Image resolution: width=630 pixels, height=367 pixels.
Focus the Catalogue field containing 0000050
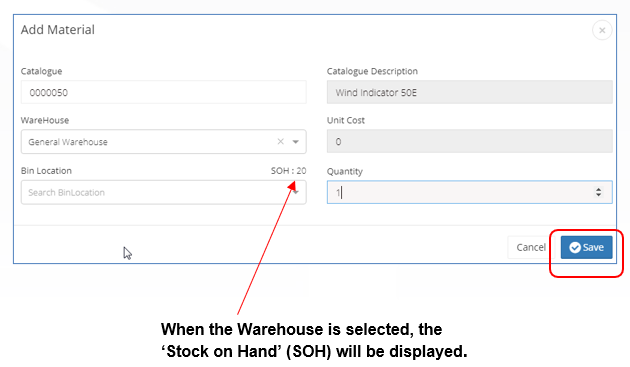[164, 92]
